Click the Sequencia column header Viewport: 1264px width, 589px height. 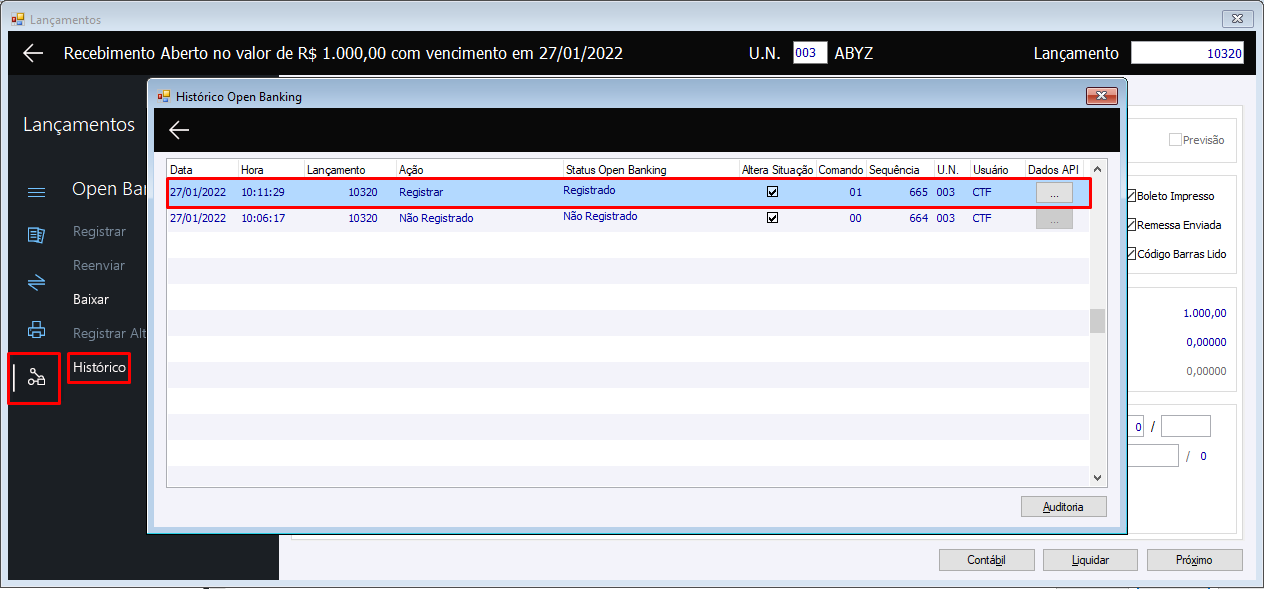(x=900, y=169)
